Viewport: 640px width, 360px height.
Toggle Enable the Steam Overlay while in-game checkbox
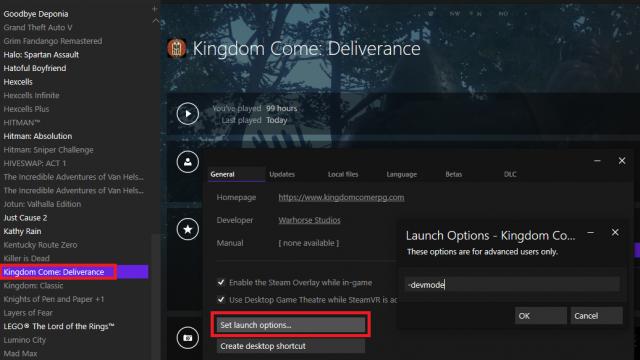221,282
